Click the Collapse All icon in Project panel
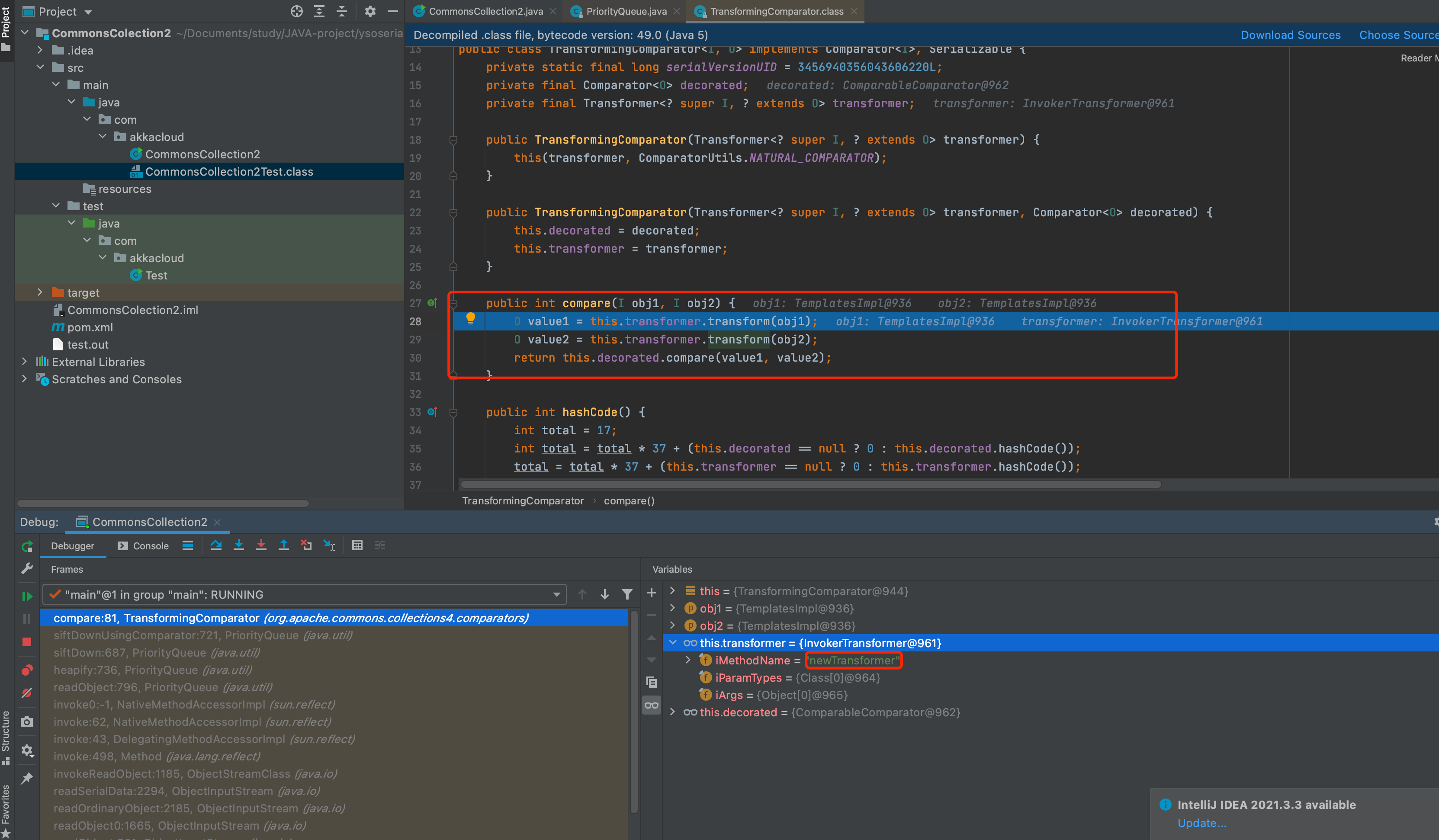1439x840 pixels. click(341, 11)
